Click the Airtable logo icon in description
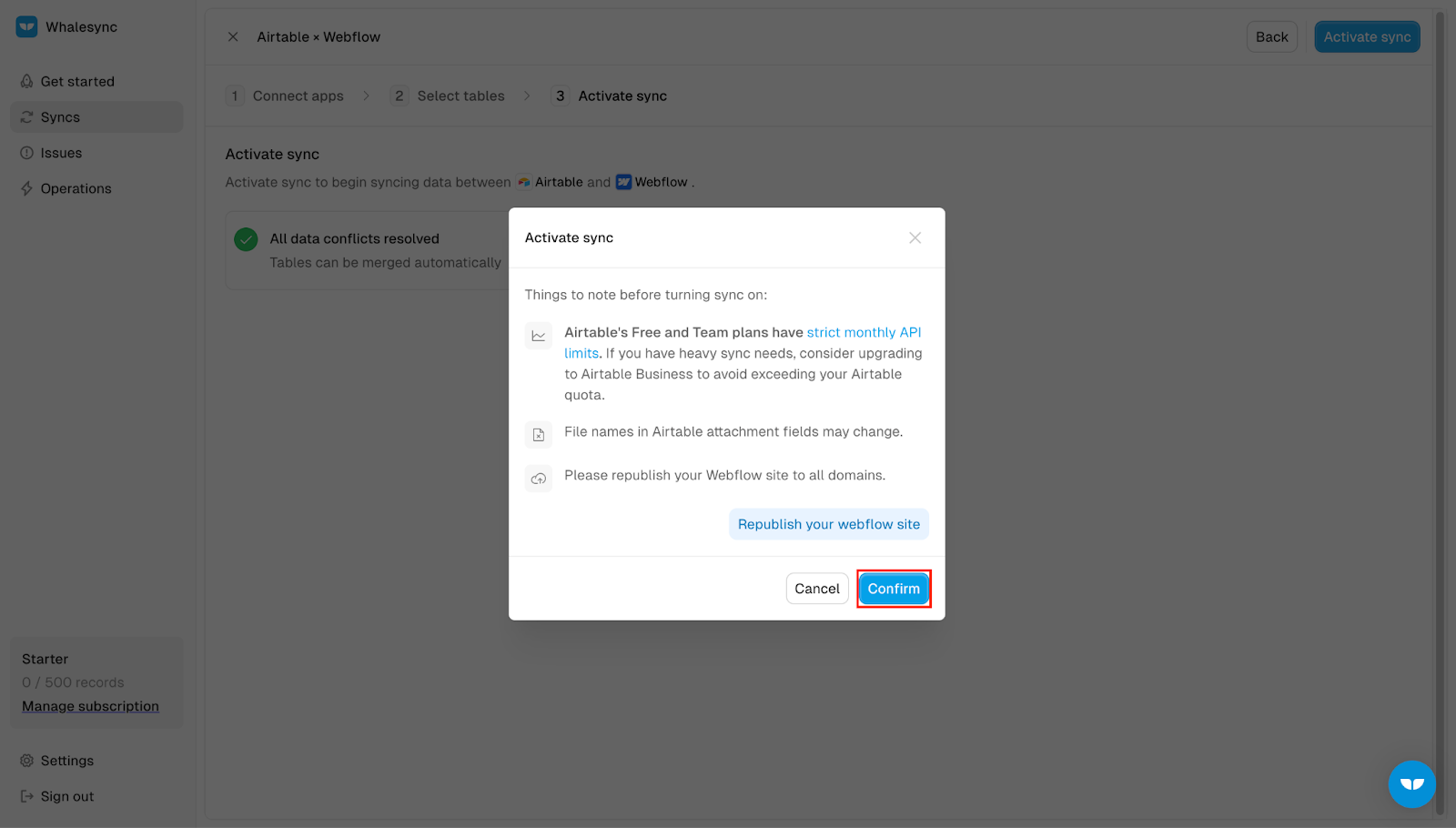 point(524,182)
